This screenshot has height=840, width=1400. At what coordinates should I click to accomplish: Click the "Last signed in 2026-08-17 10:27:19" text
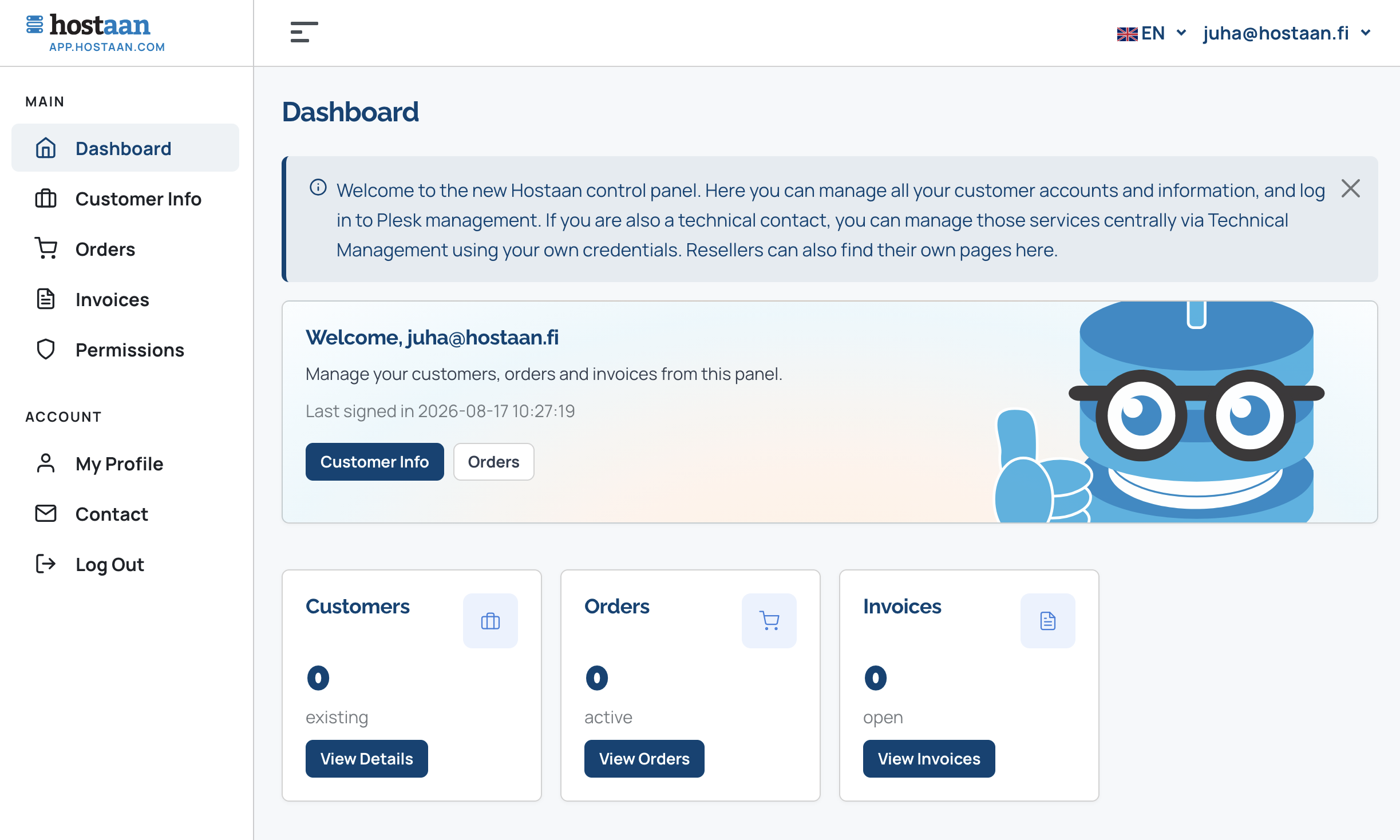point(440,411)
